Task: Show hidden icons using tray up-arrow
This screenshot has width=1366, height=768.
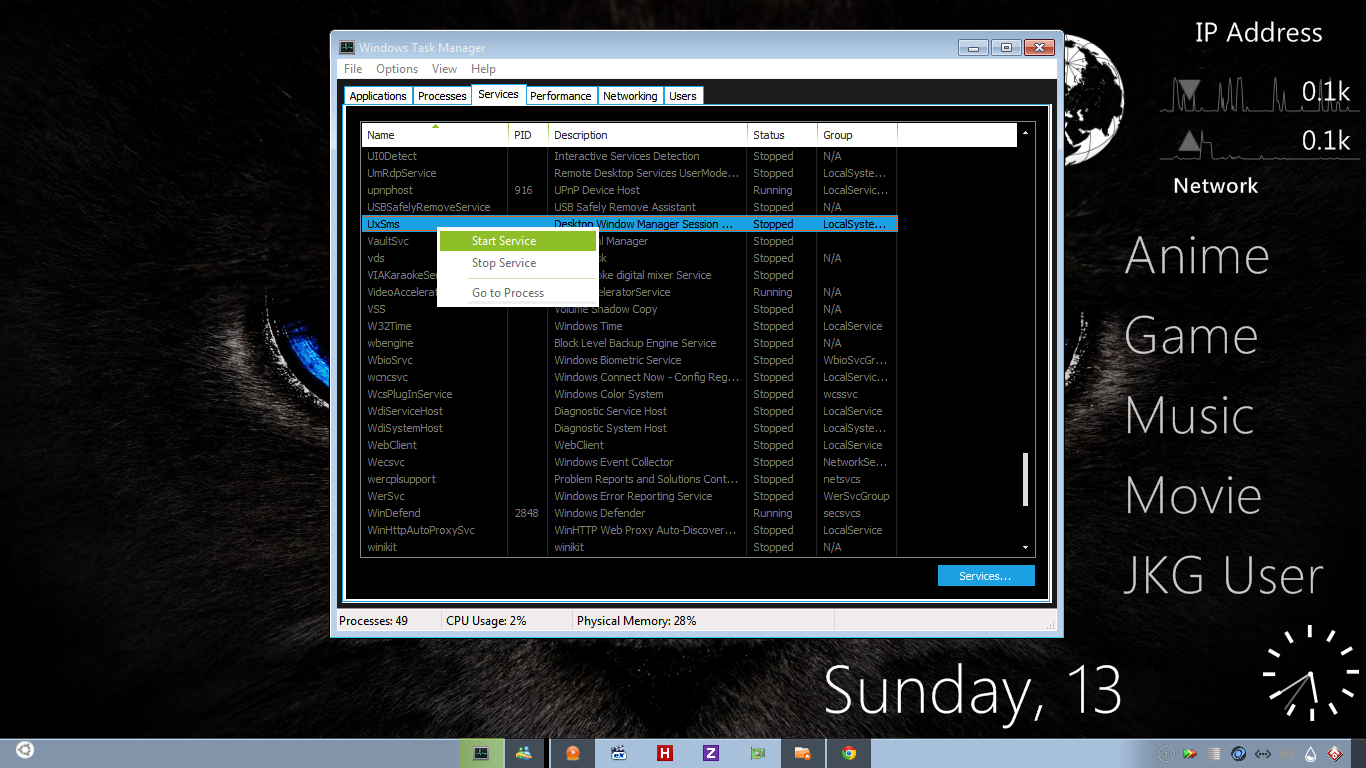Action: point(1165,754)
